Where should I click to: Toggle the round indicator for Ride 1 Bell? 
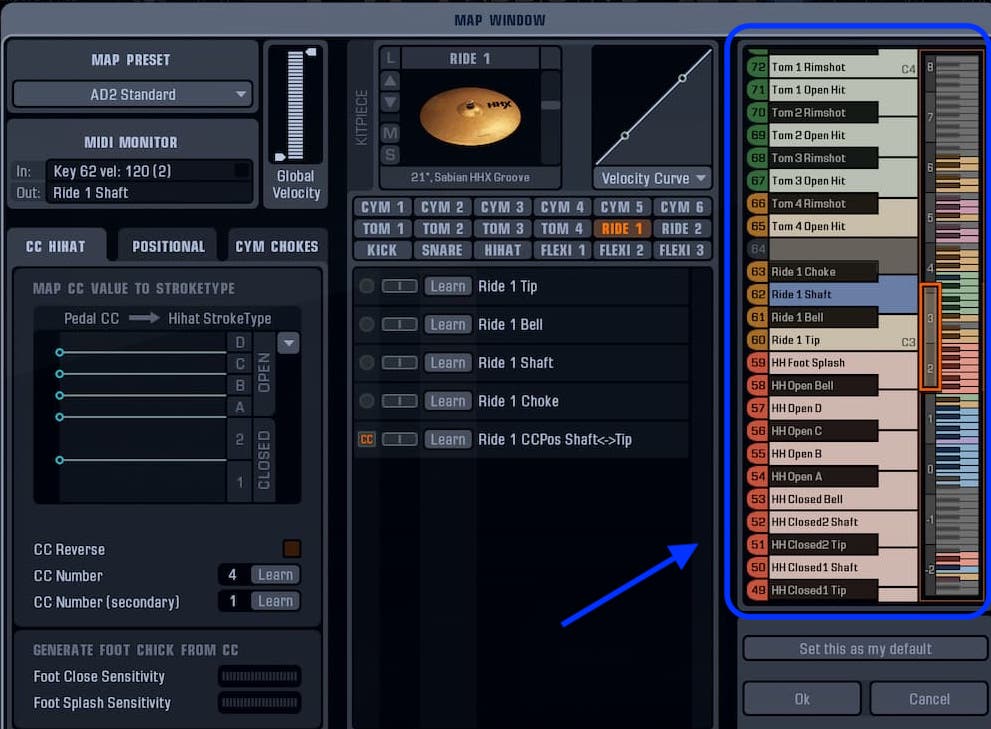pyautogui.click(x=367, y=325)
